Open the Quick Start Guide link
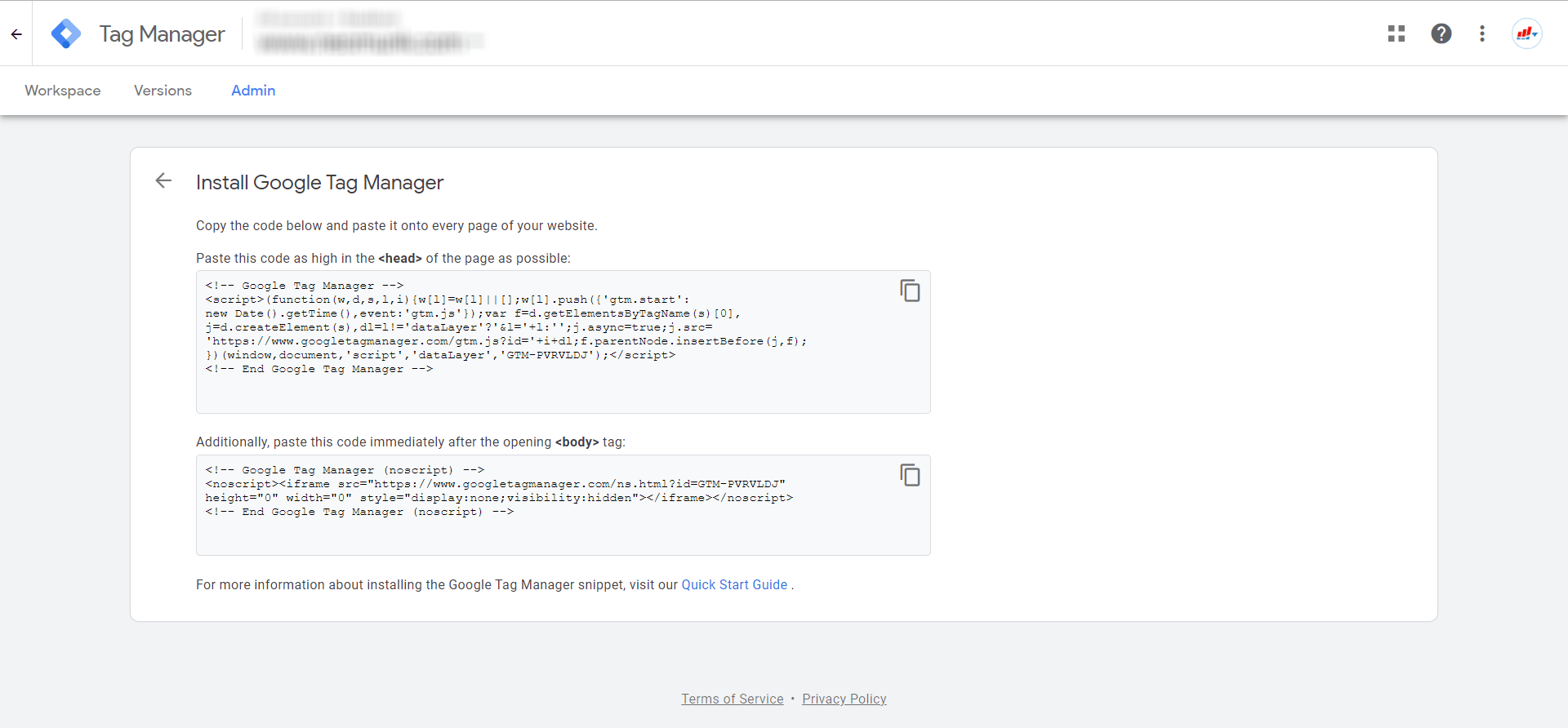1568x728 pixels. [x=734, y=584]
